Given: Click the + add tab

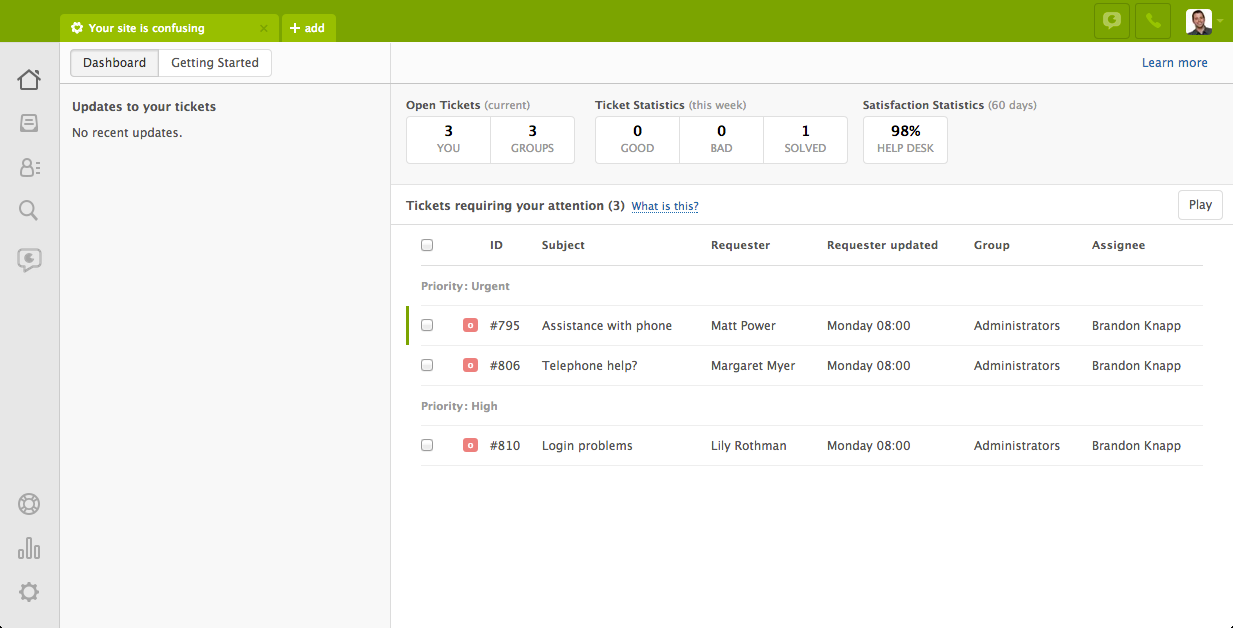Looking at the screenshot, I should 308,28.
